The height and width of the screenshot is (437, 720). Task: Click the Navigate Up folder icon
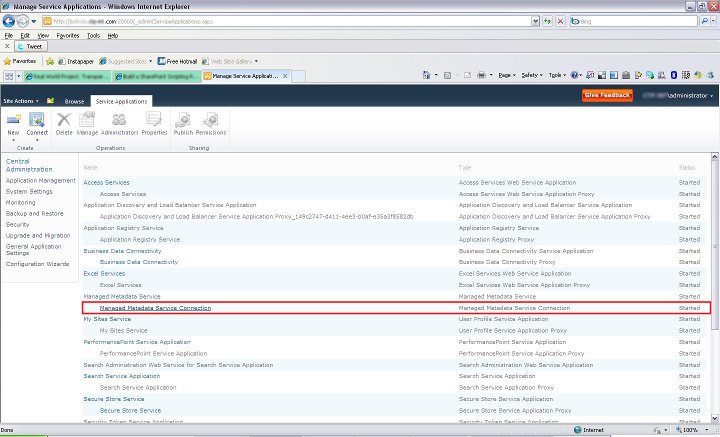click(x=51, y=101)
